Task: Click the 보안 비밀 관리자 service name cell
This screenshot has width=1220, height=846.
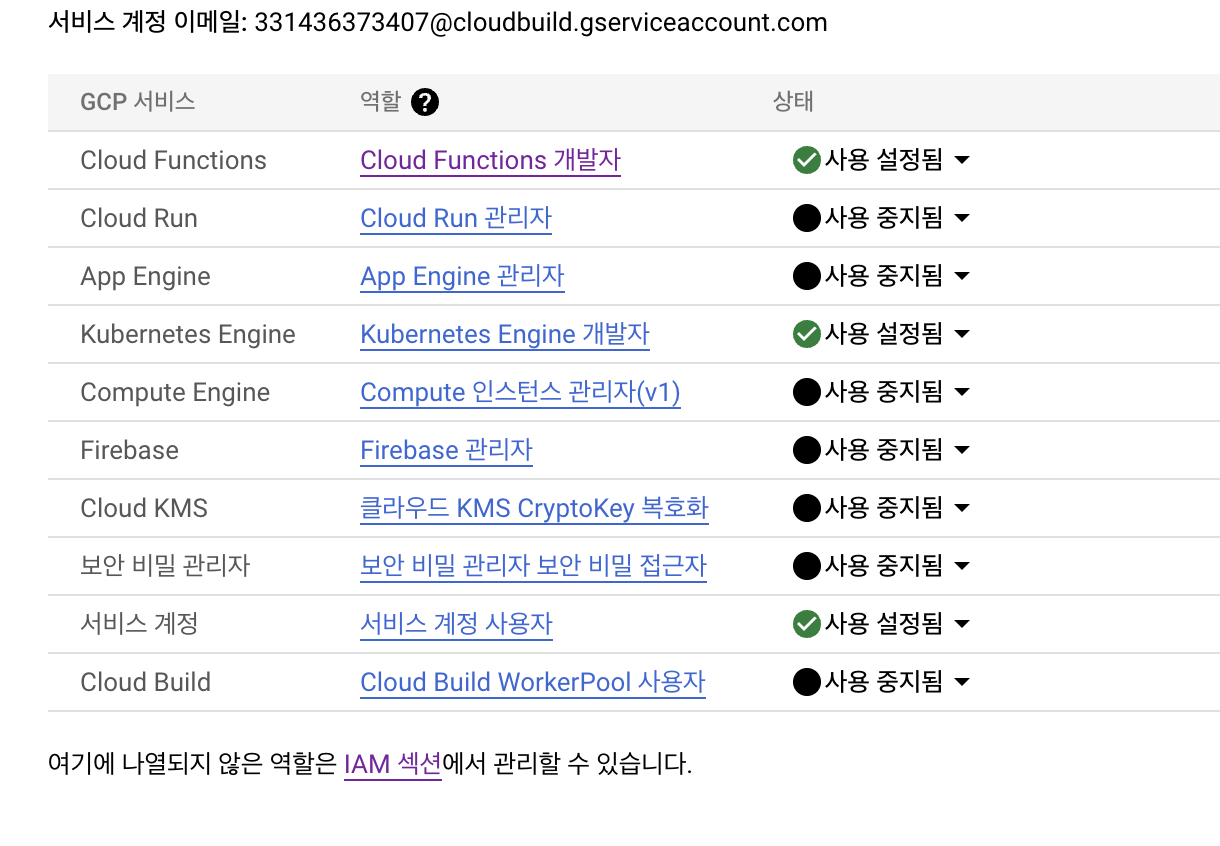Action: coord(165,566)
